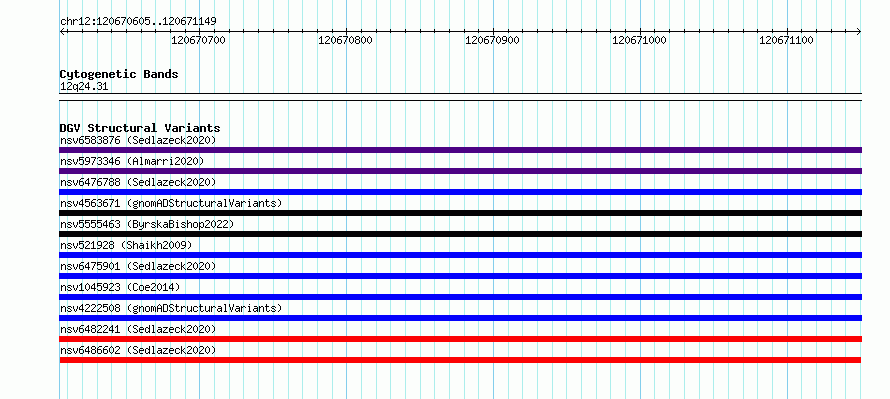Select the nsv5973346 purple variant bar
The image size is (890, 399).
460,171
